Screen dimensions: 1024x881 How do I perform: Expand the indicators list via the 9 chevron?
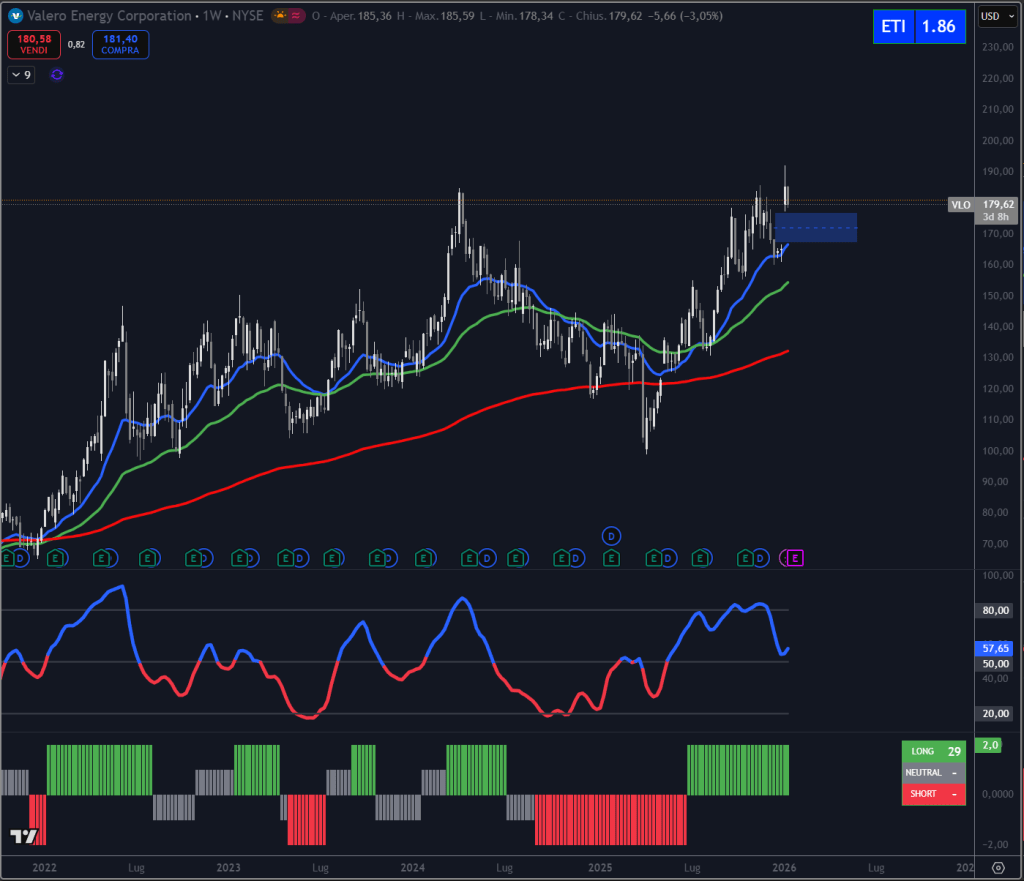pyautogui.click(x=20, y=74)
